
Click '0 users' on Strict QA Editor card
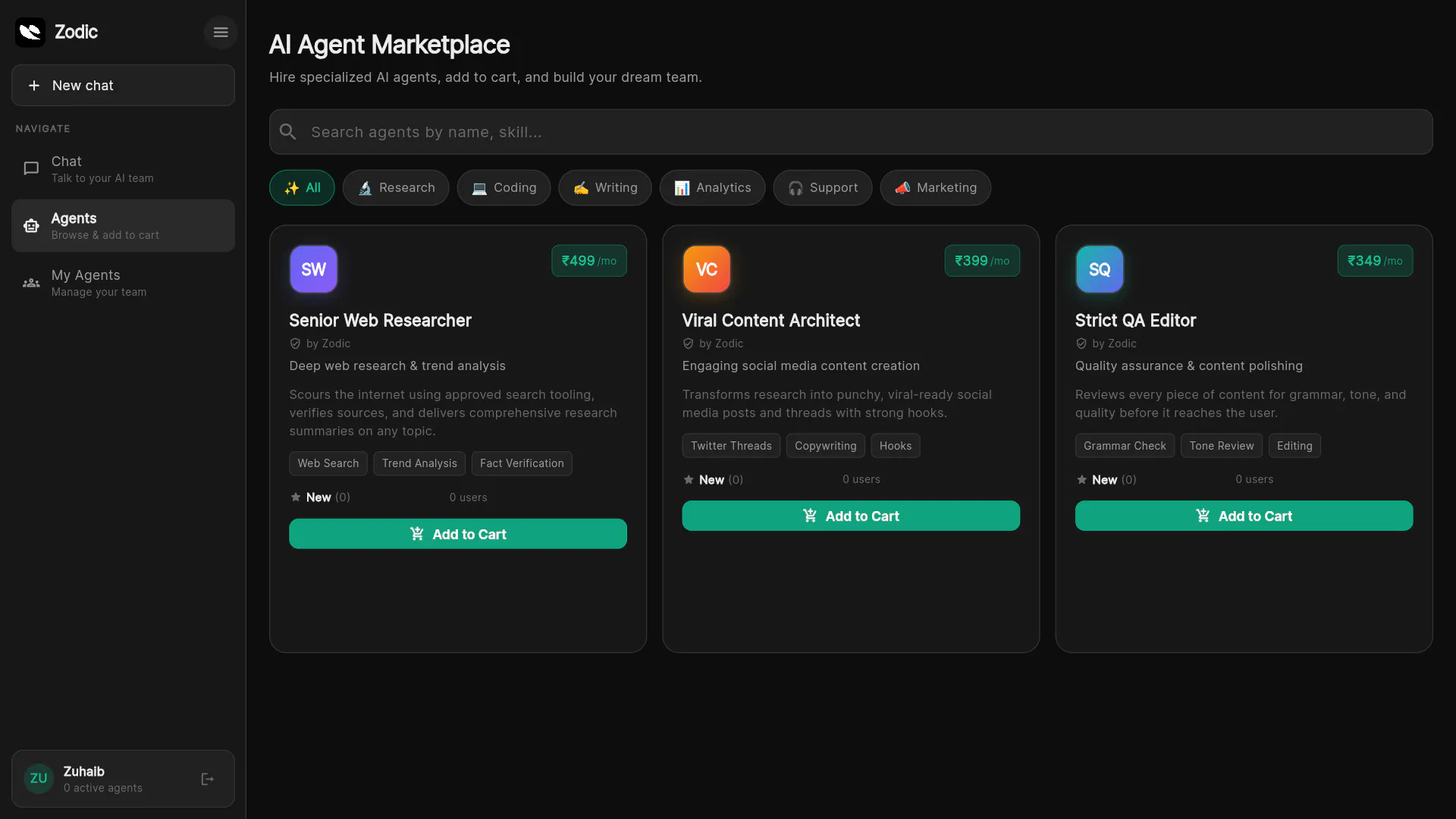(1254, 479)
